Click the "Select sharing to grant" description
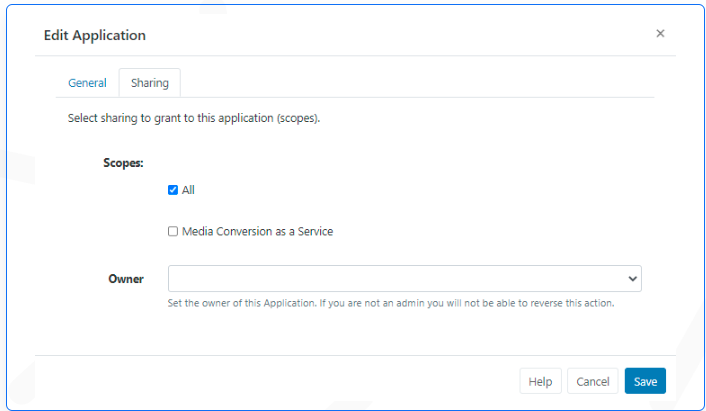 point(194,118)
